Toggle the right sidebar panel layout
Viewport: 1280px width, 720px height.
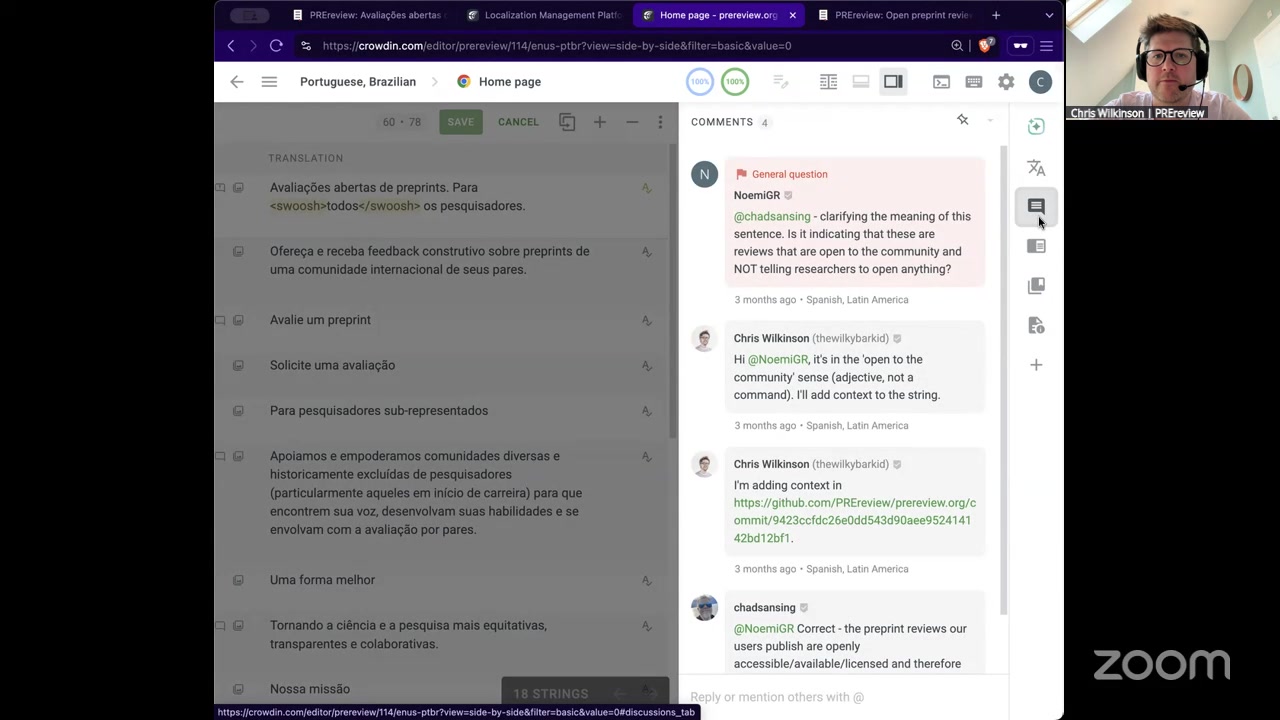[893, 82]
